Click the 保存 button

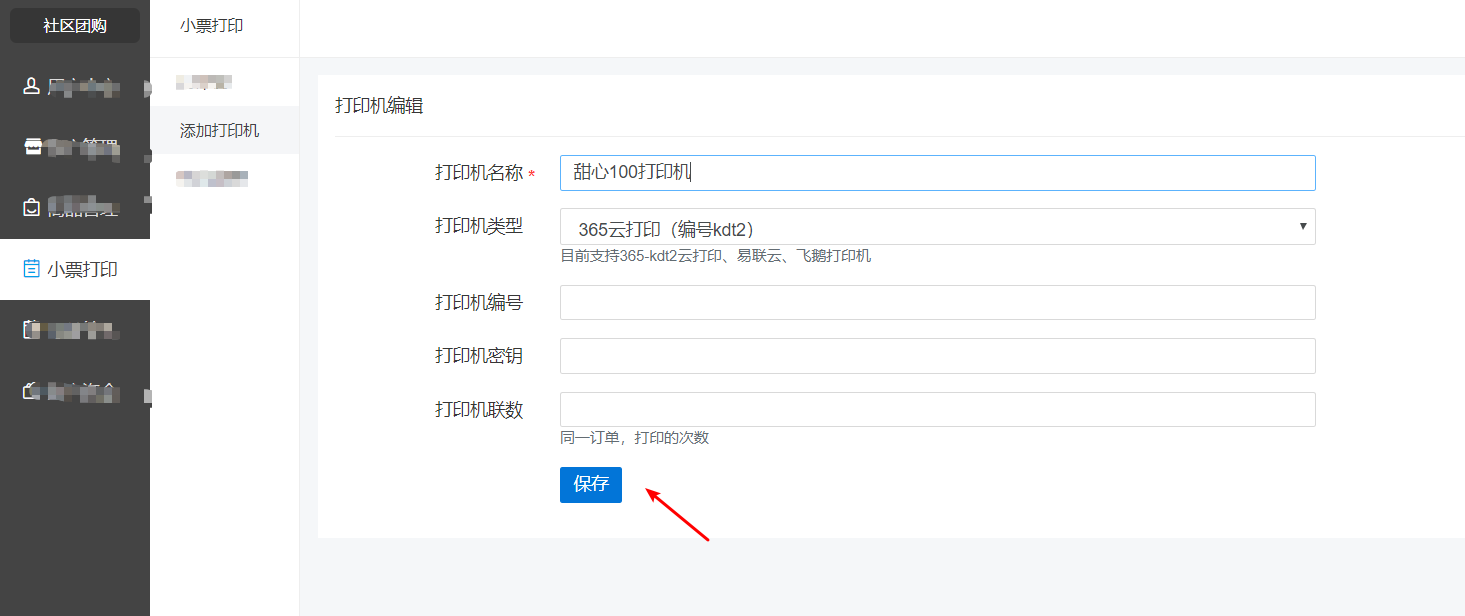point(591,485)
